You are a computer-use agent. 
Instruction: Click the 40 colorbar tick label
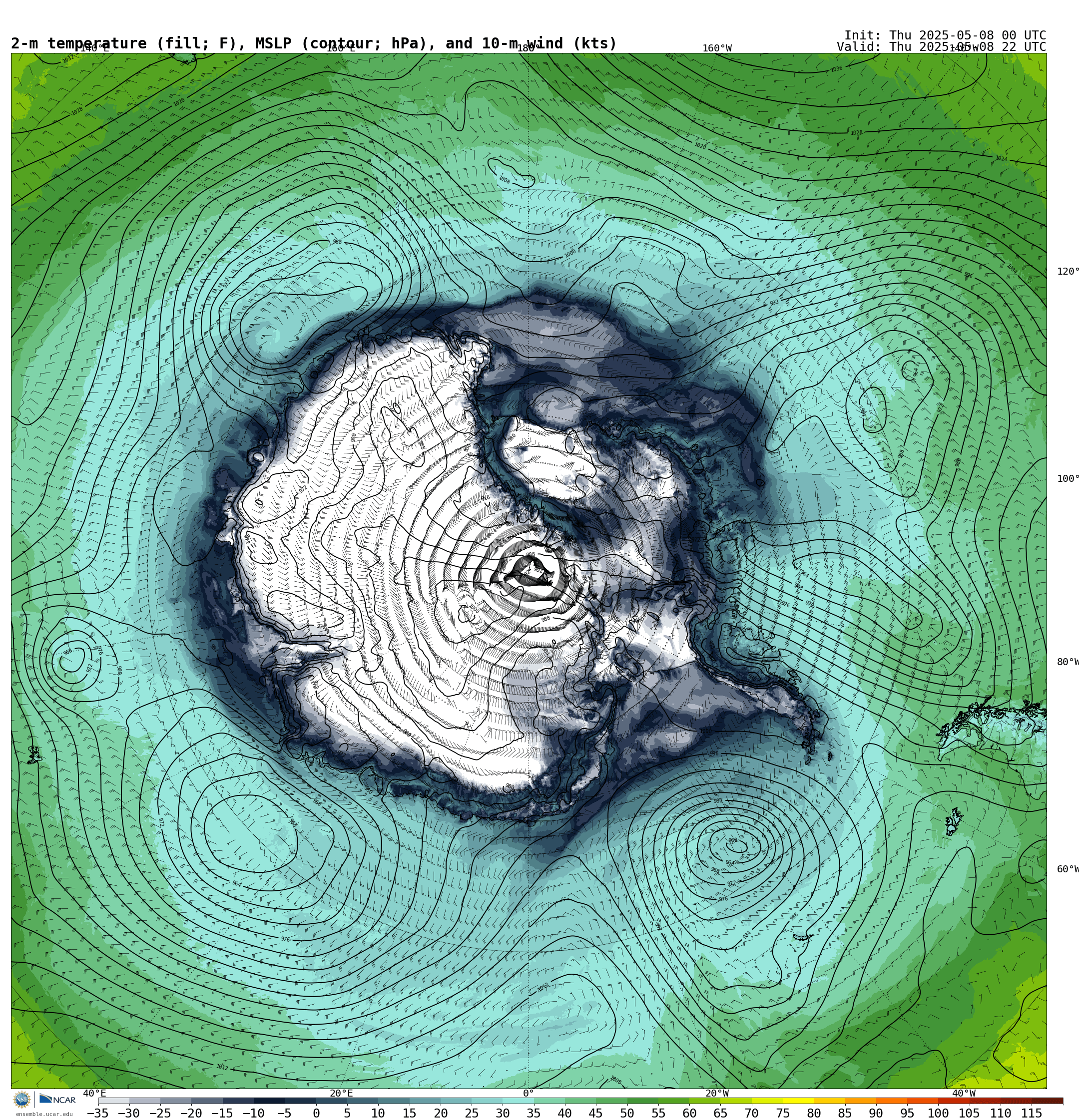[x=564, y=1113]
